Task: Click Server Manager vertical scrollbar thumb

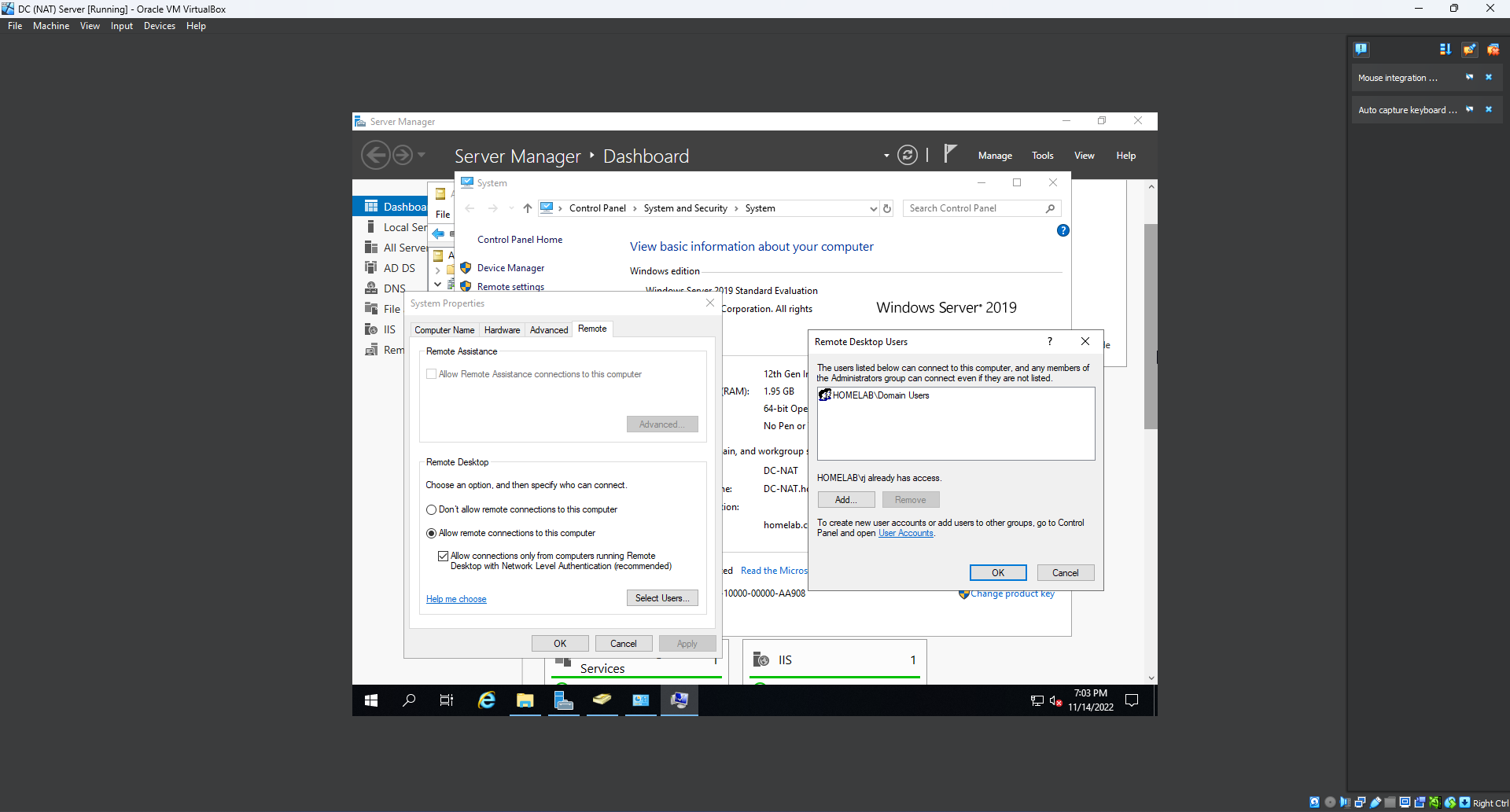Action: 1151,326
